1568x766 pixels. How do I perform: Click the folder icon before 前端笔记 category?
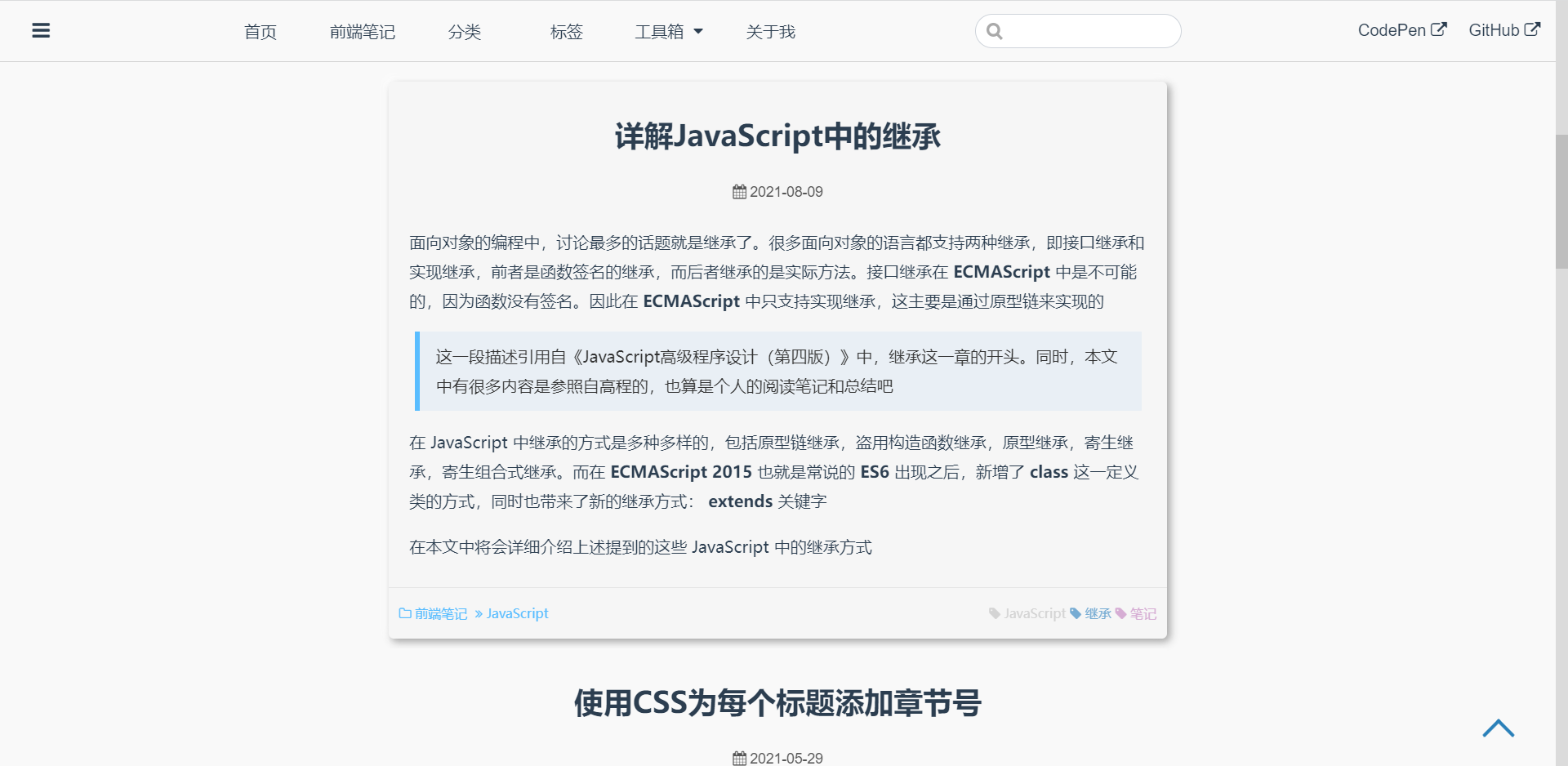click(x=405, y=613)
